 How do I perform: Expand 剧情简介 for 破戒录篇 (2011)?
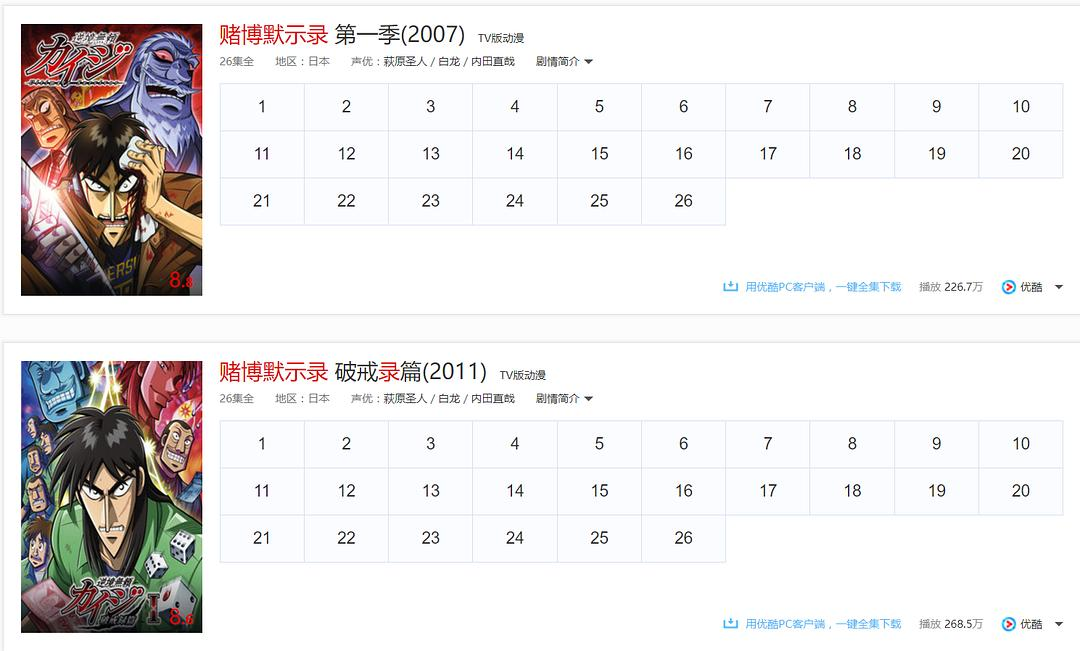(564, 399)
